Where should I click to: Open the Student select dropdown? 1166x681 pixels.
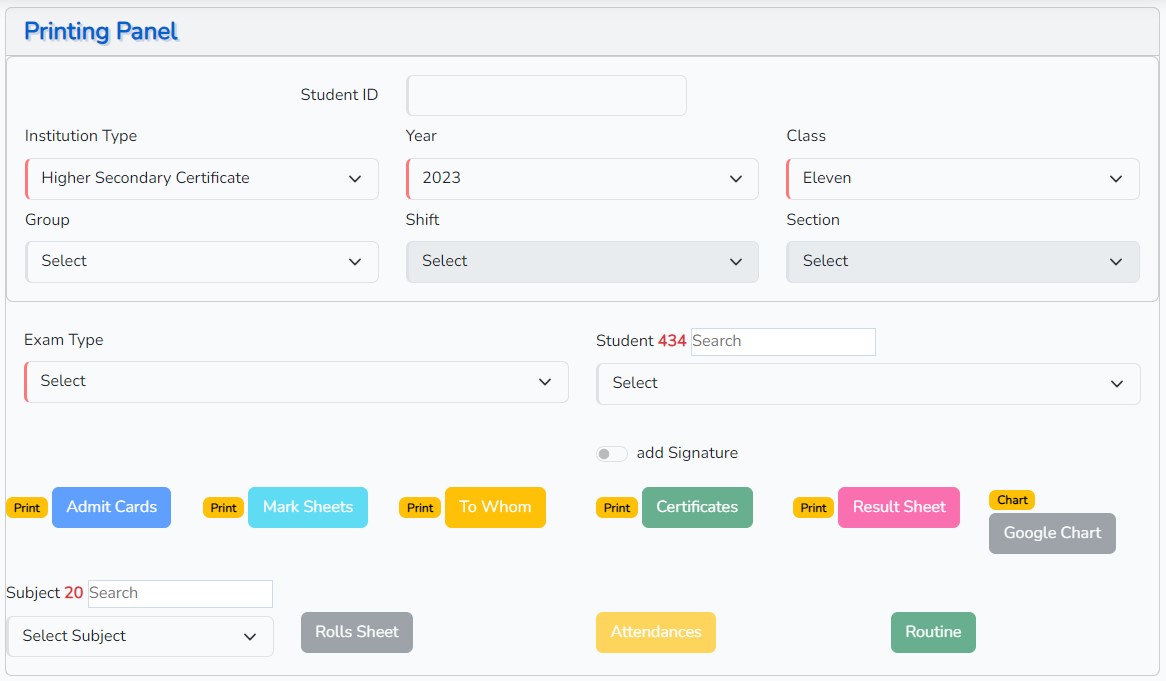[x=868, y=384]
